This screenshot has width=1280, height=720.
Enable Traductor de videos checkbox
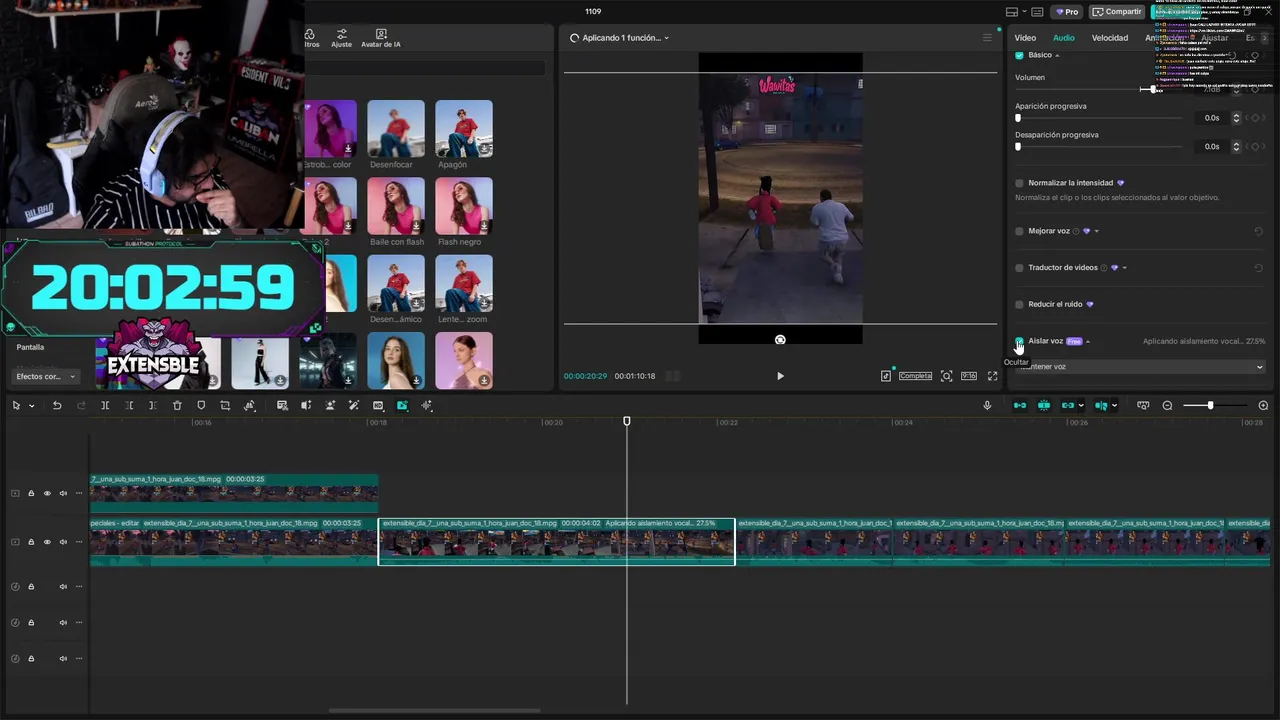click(x=1019, y=268)
